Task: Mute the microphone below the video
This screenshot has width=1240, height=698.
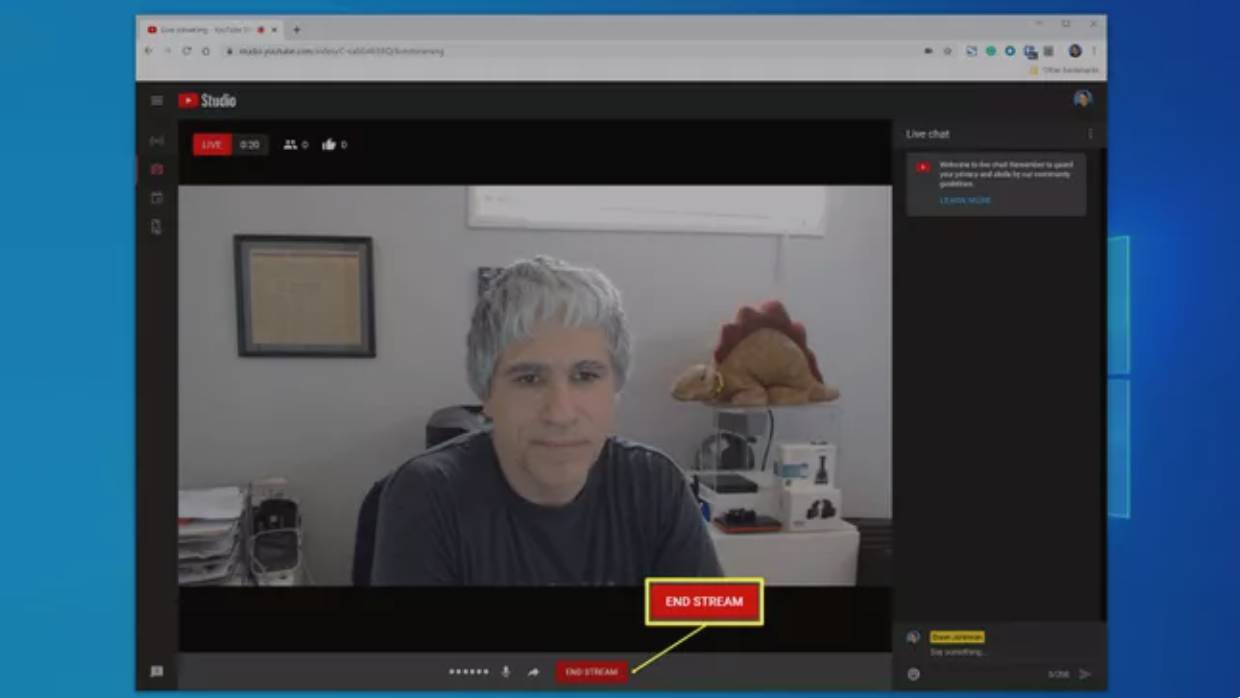Action: 505,672
